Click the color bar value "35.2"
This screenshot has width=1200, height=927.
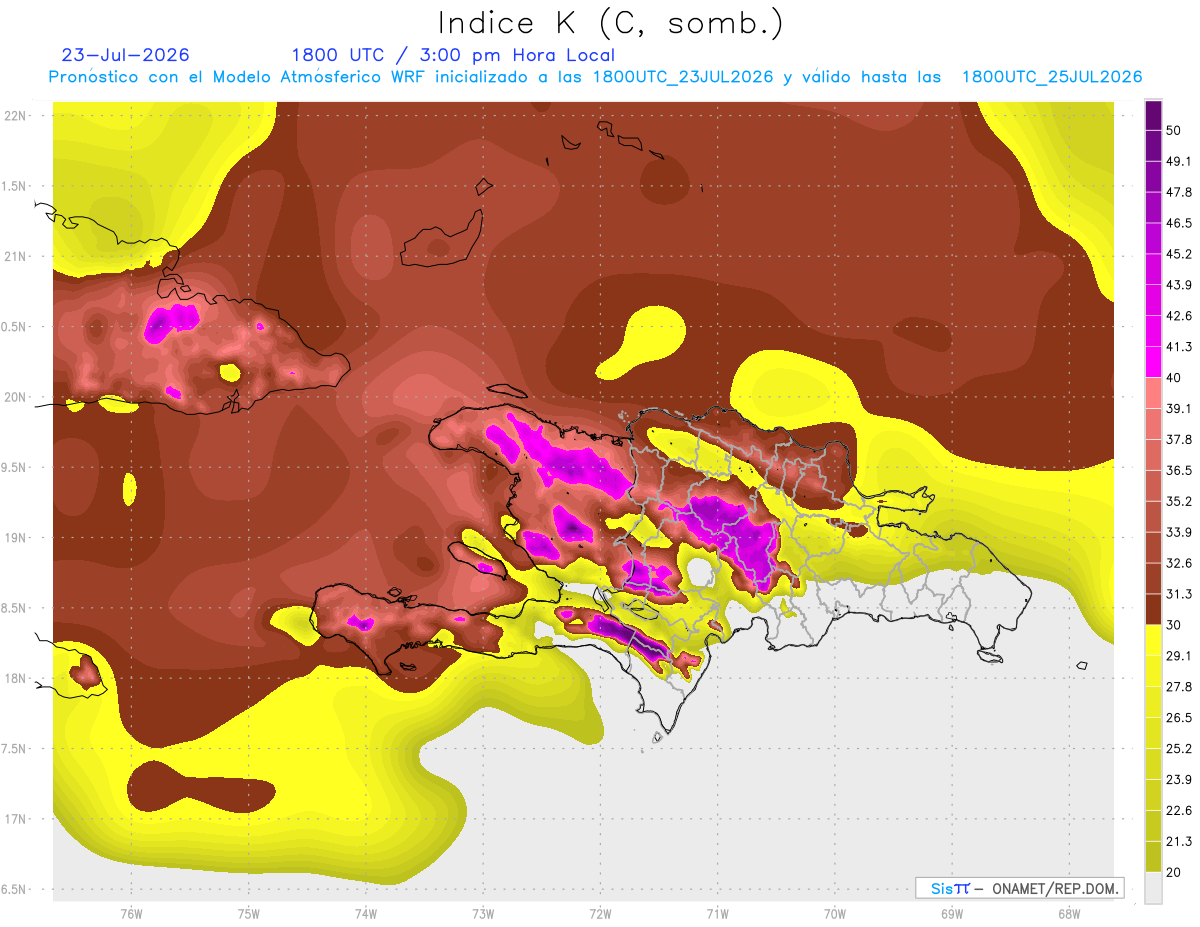[x=1179, y=501]
